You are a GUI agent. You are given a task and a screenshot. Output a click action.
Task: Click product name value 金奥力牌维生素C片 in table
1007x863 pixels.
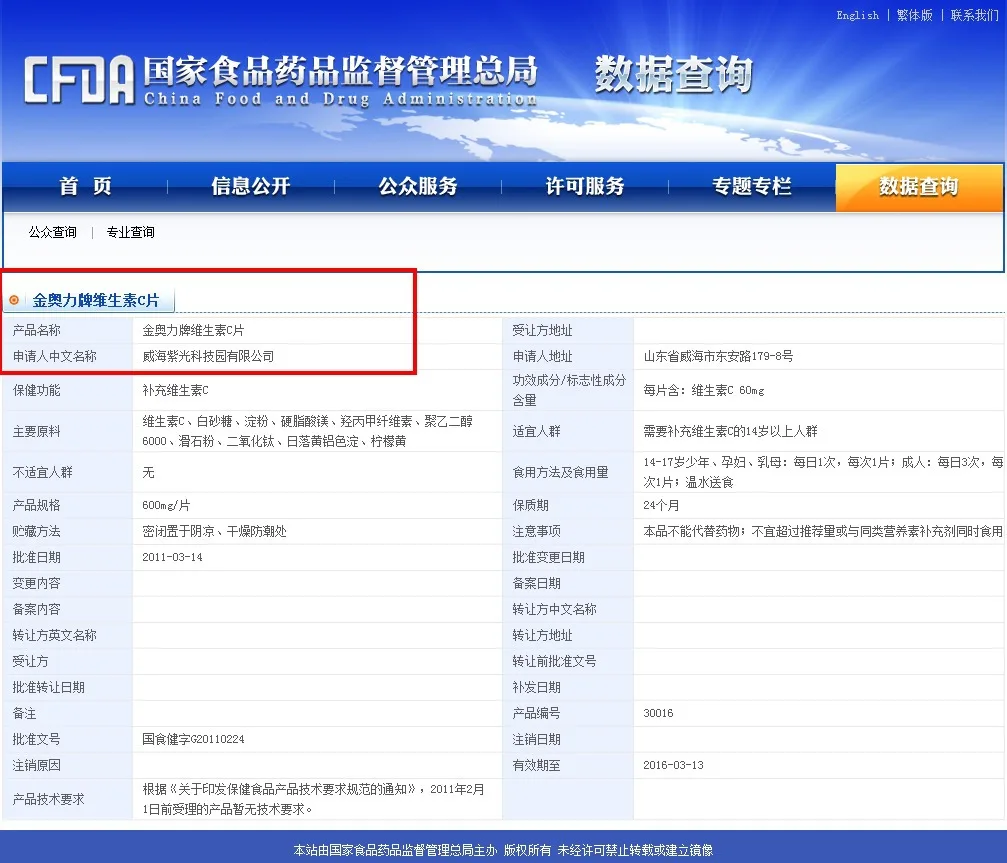coord(193,330)
